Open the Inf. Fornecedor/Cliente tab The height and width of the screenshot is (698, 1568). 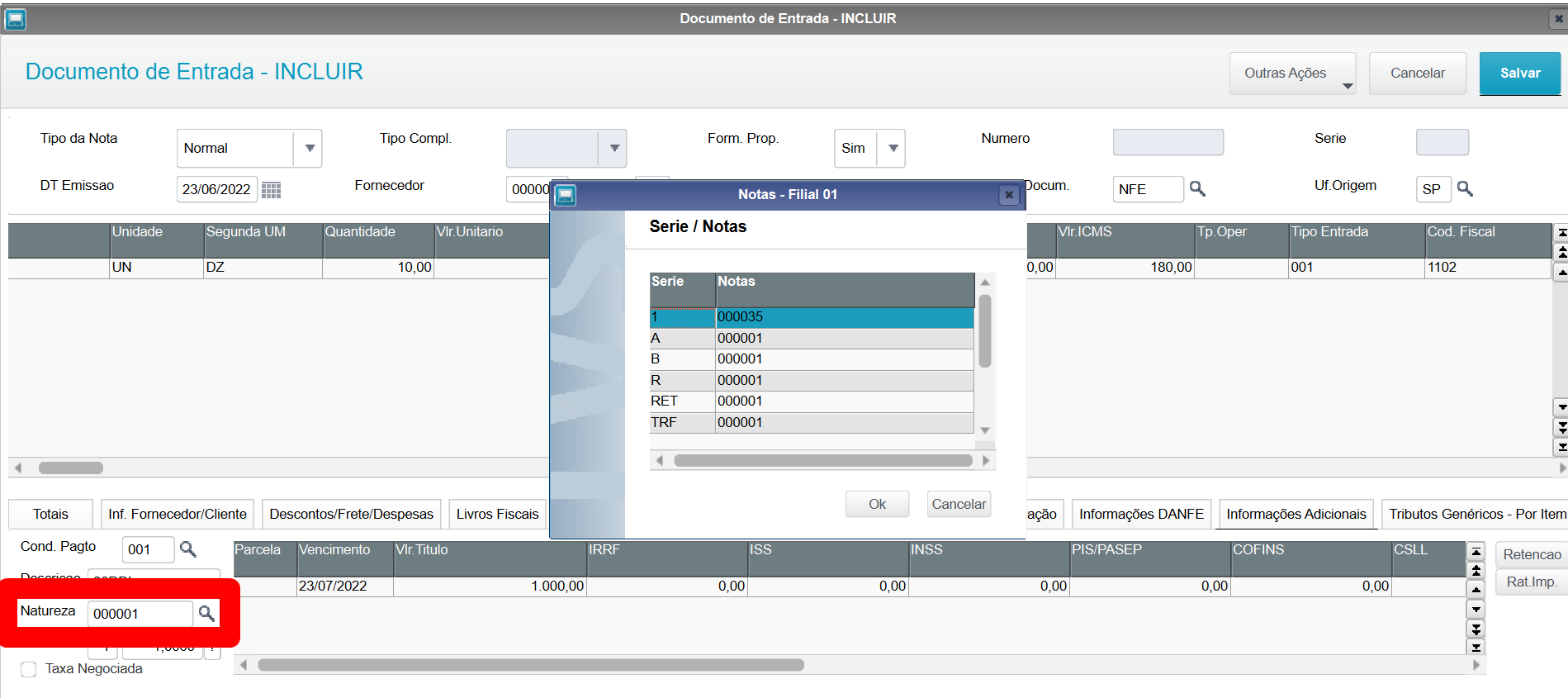(x=178, y=514)
